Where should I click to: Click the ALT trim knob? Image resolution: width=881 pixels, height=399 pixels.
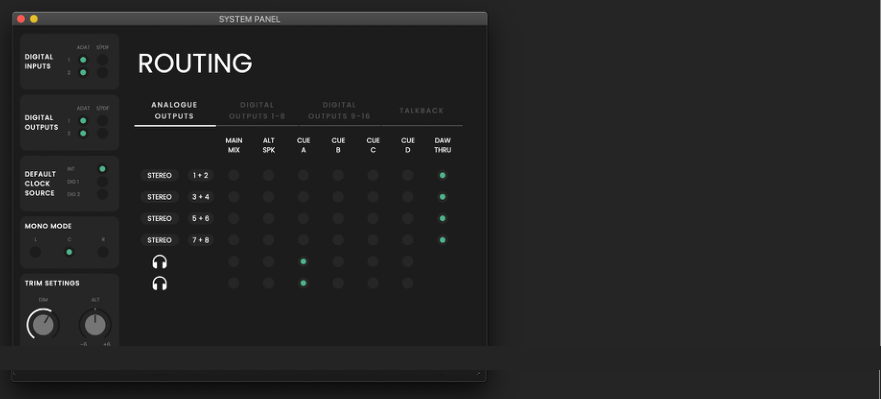point(95,325)
